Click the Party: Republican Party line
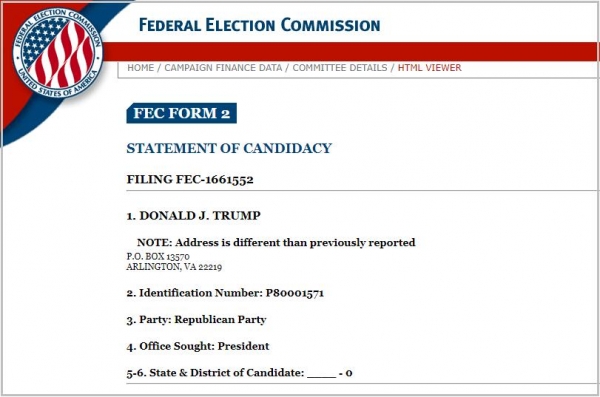Image resolution: width=600 pixels, height=397 pixels. pos(196,320)
